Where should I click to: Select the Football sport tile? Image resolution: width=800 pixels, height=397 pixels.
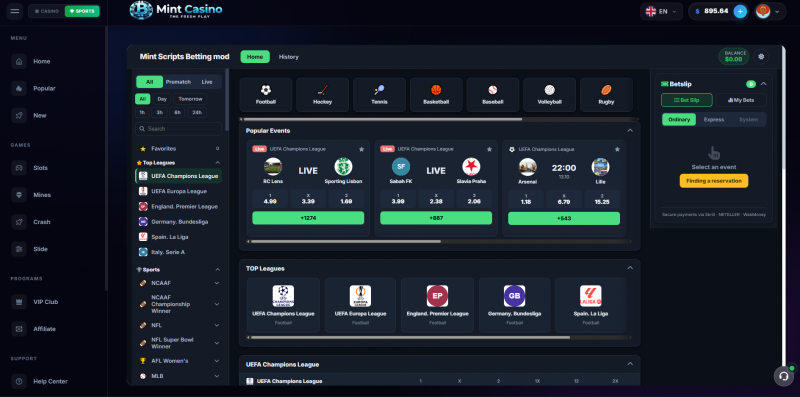(266, 94)
